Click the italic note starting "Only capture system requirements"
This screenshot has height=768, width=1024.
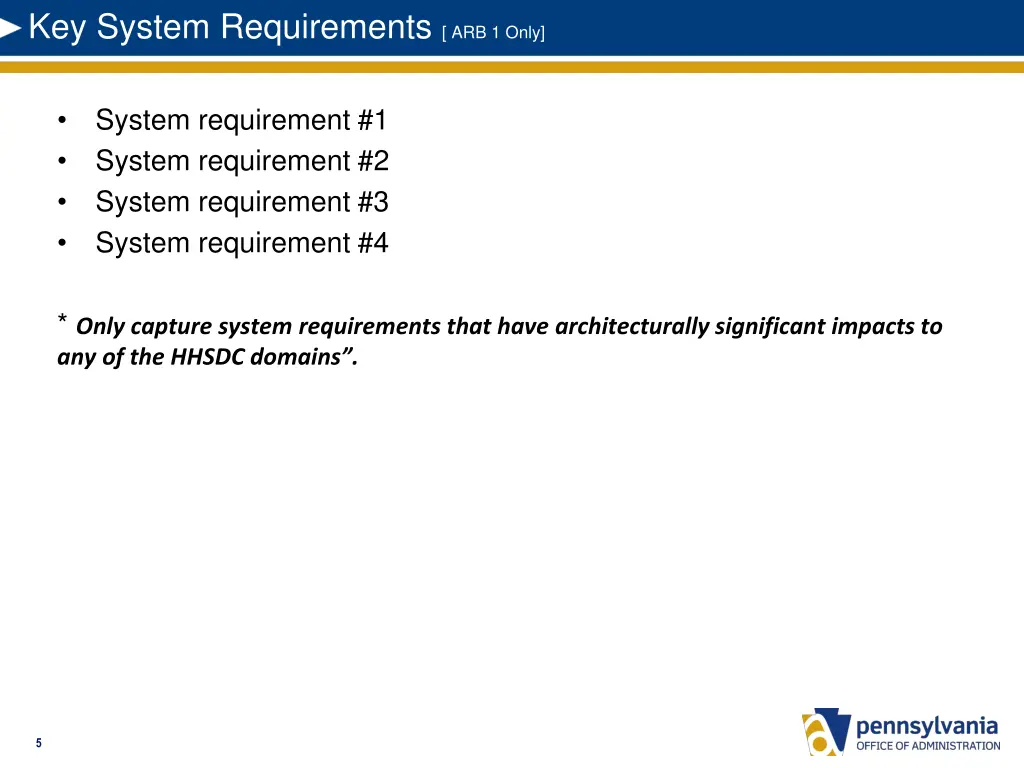click(500, 341)
